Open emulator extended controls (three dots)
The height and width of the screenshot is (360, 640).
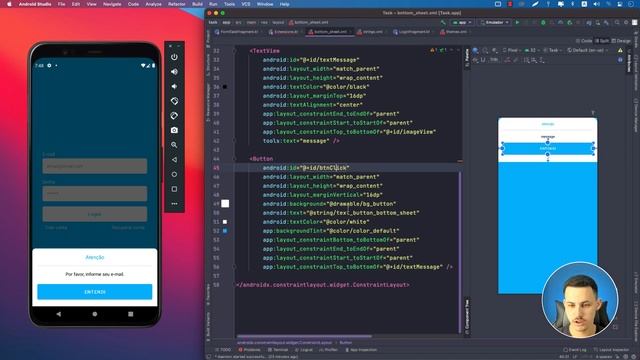(174, 204)
